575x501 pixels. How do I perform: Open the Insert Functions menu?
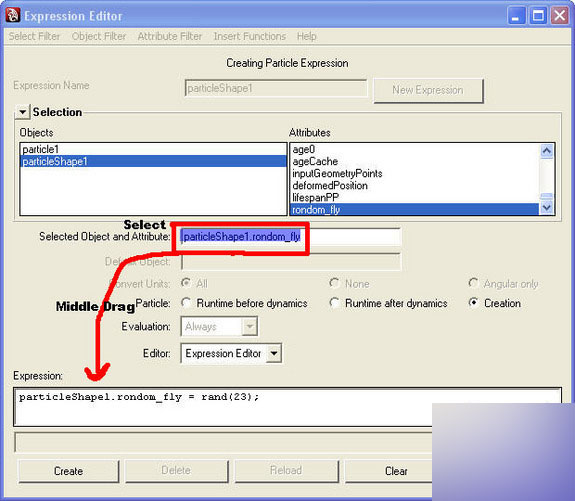point(250,36)
